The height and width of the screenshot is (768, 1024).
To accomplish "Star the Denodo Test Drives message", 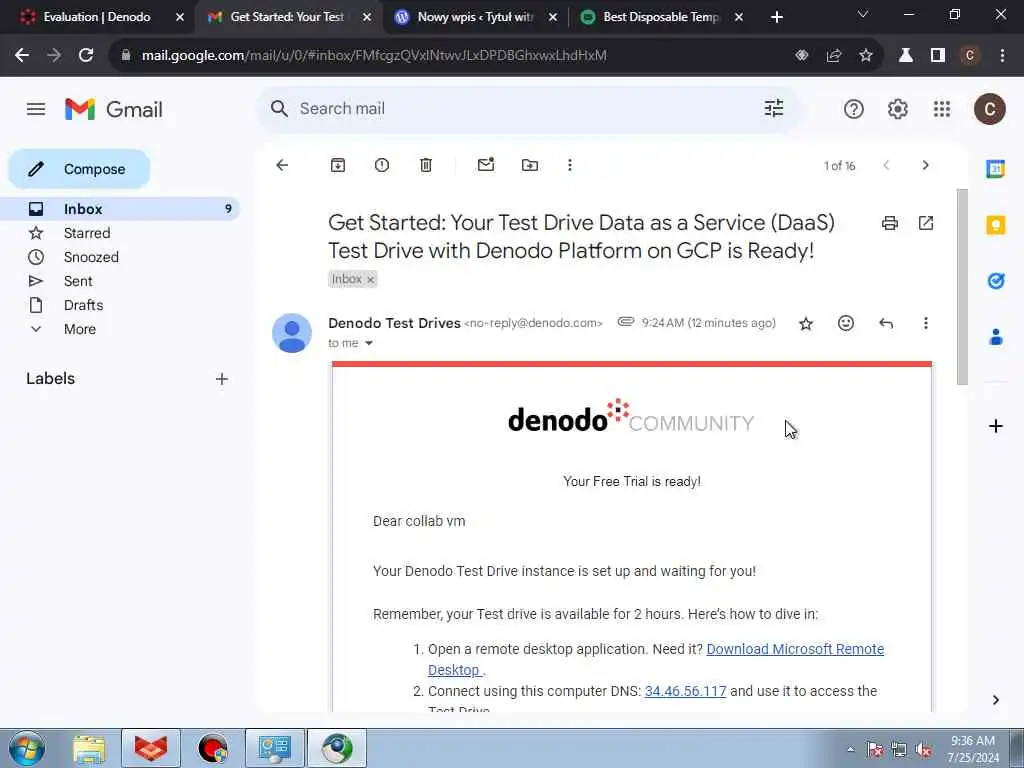I will (806, 323).
